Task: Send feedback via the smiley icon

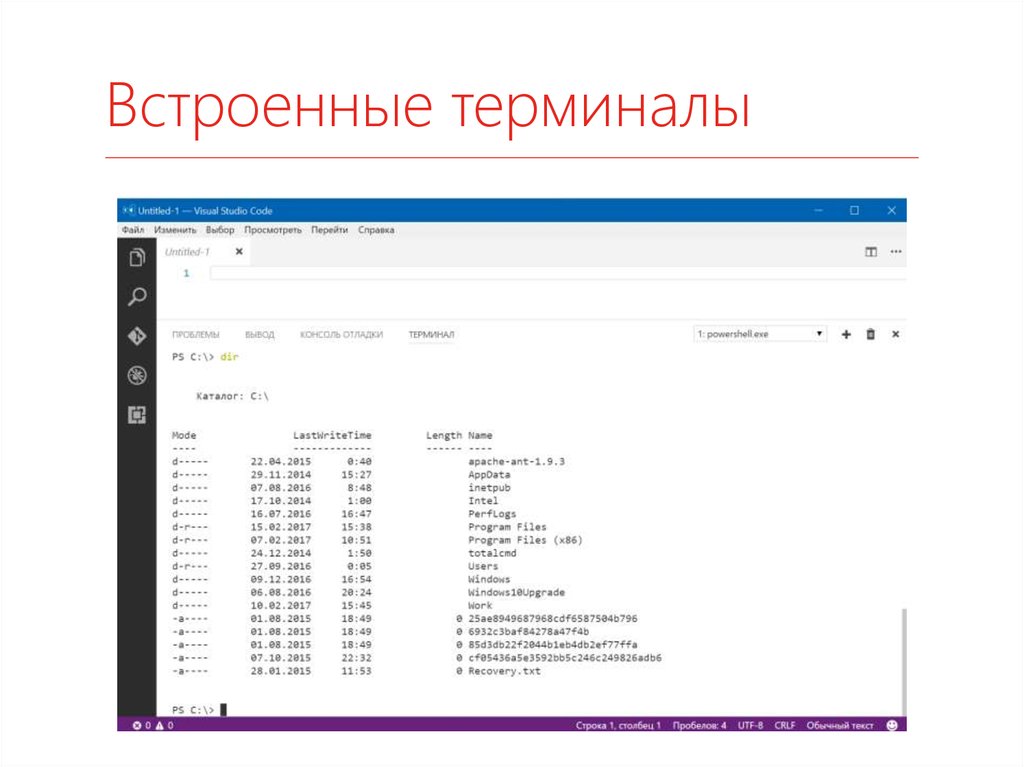Action: [x=893, y=723]
